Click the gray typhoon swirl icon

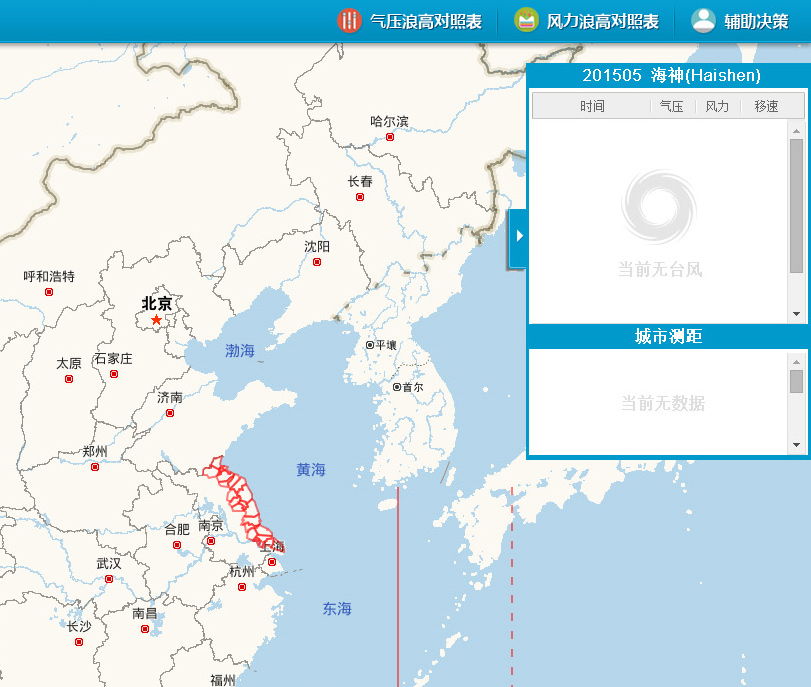659,208
